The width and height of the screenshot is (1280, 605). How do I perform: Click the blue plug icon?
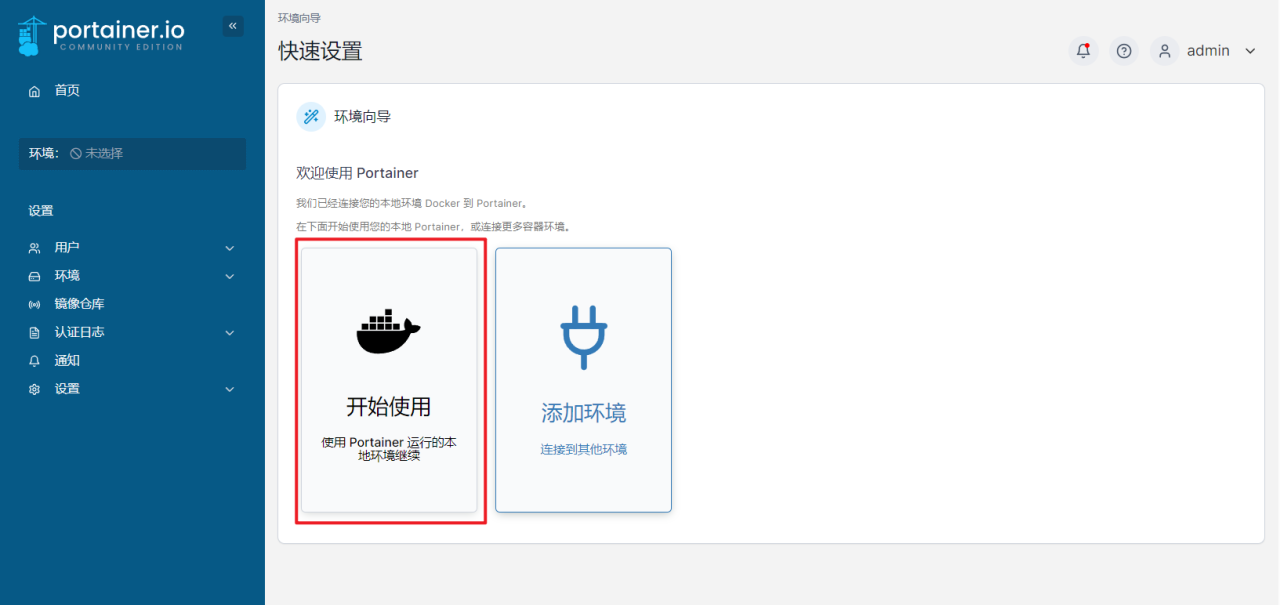coord(583,336)
